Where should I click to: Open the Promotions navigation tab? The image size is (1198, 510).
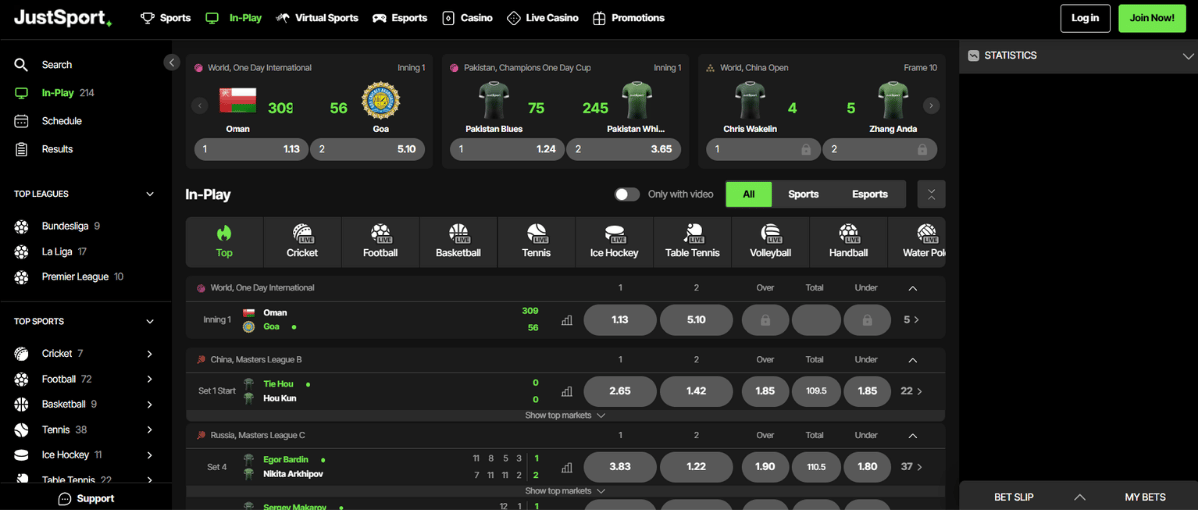[x=628, y=18]
